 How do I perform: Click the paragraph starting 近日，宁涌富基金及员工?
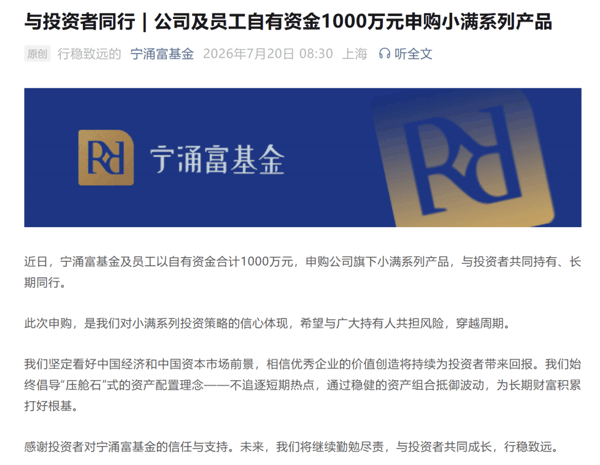click(x=303, y=272)
